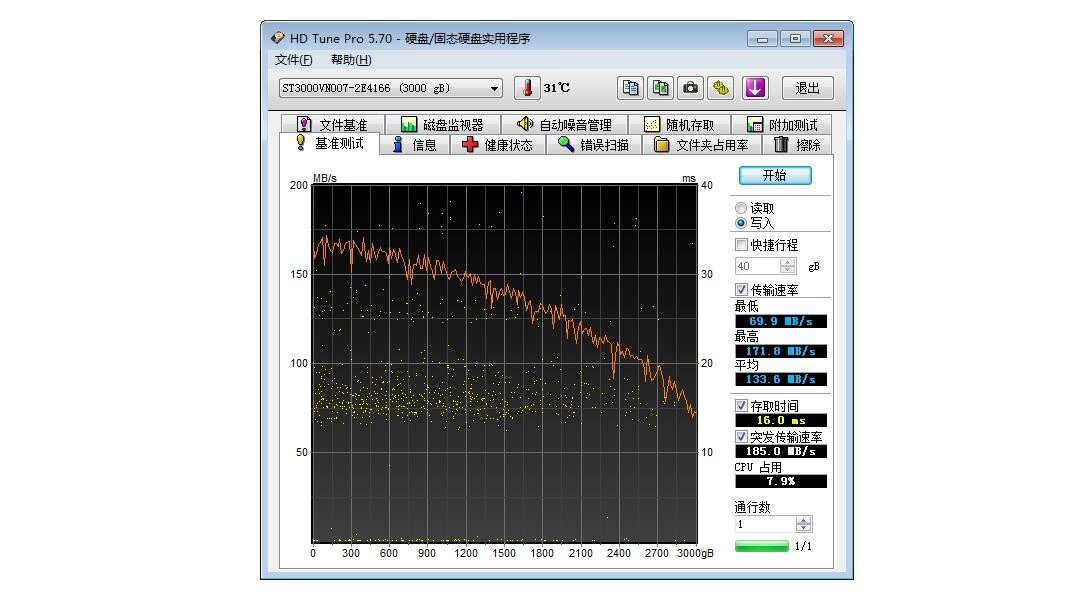This screenshot has width=1079, height=602.
Task: Select the 写入 write radio button
Action: [741, 223]
